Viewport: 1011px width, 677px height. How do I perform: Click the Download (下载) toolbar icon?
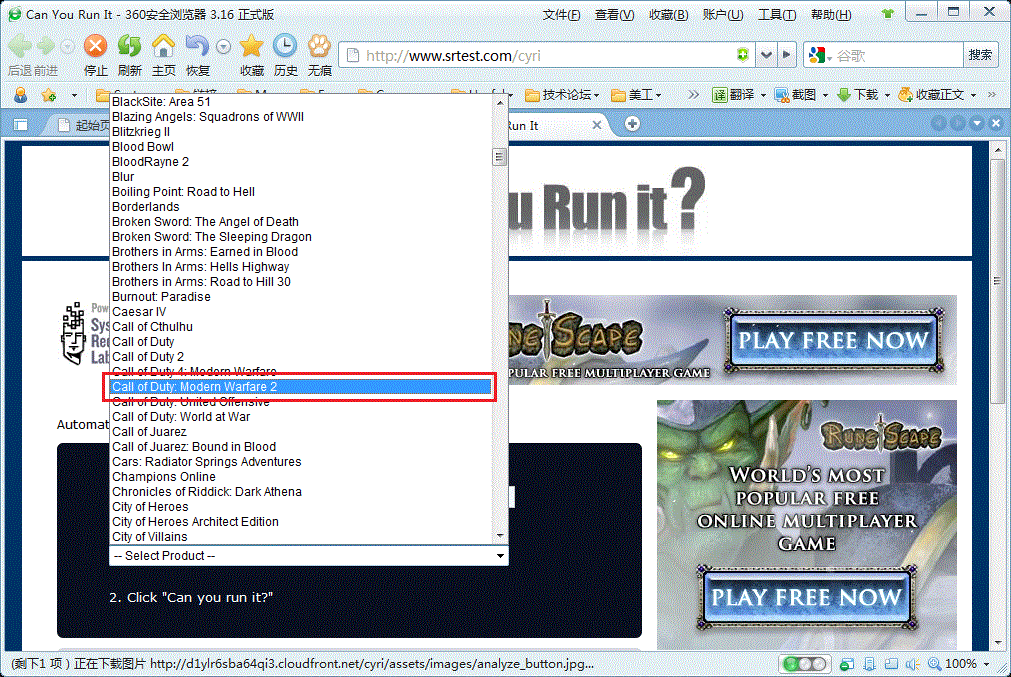pos(844,95)
